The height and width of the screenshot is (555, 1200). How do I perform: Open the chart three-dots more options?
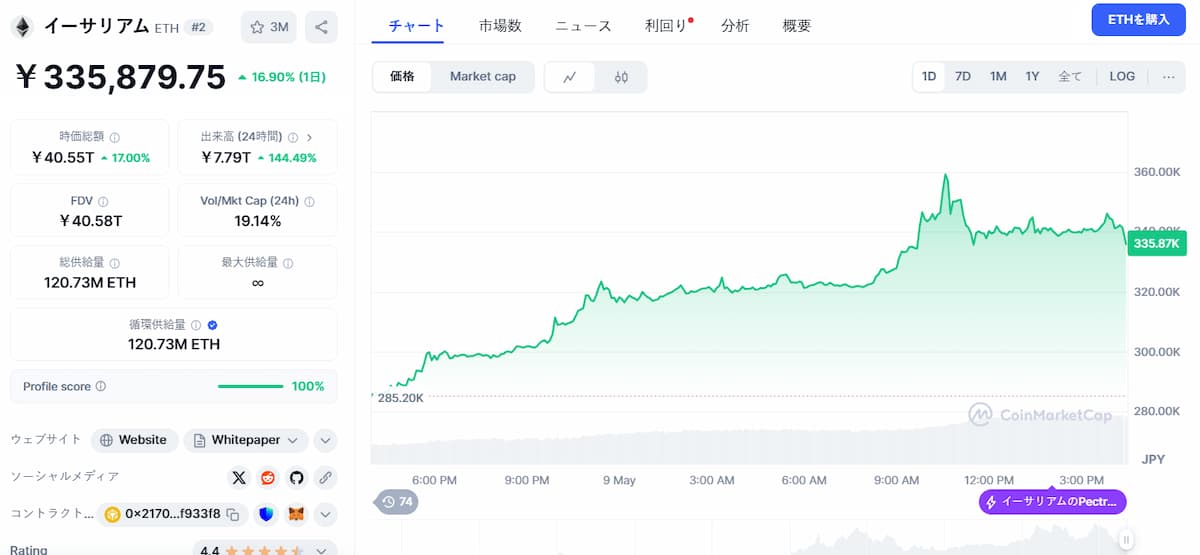[x=1168, y=76]
